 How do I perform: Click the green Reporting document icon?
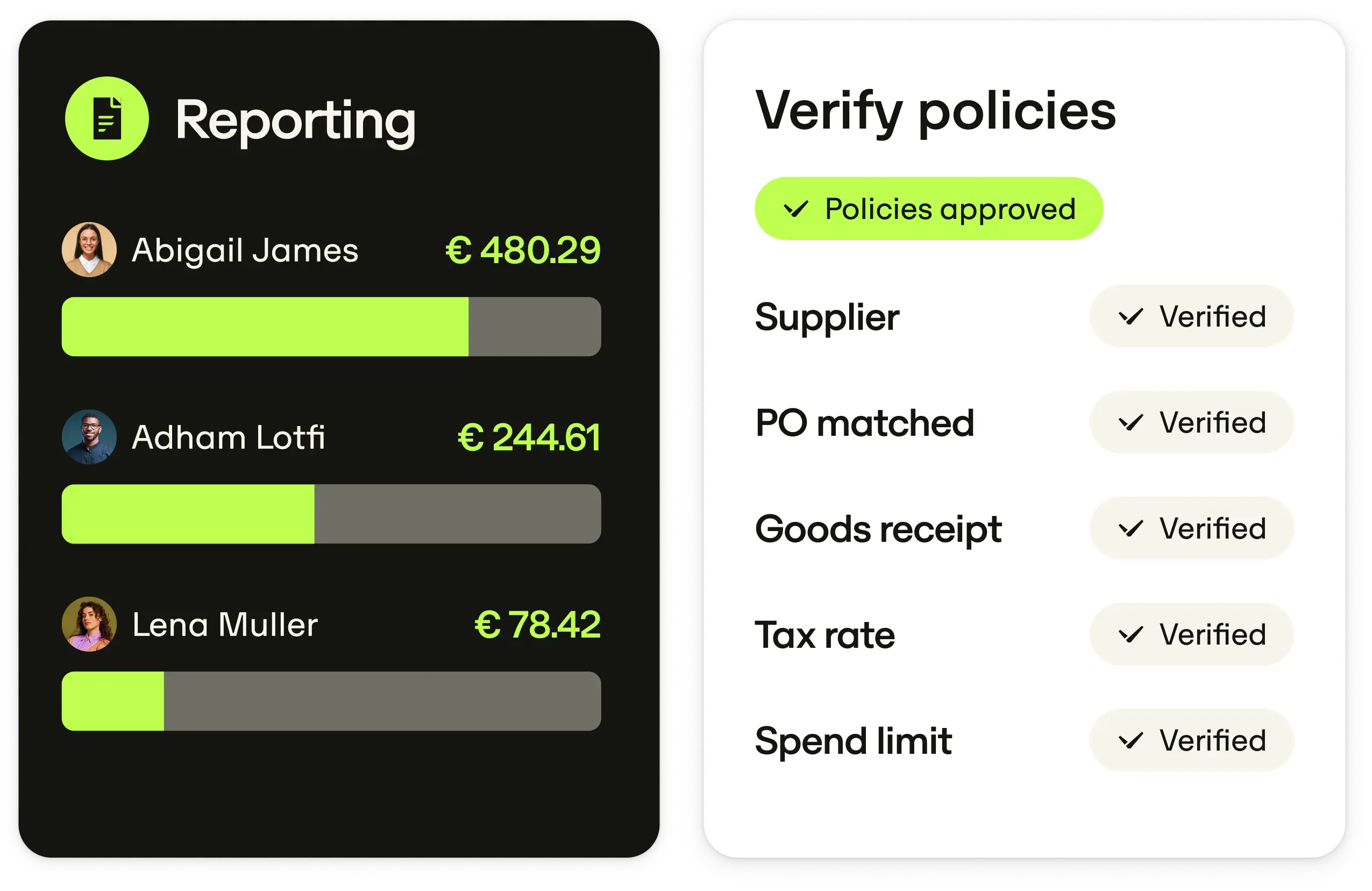tap(107, 118)
